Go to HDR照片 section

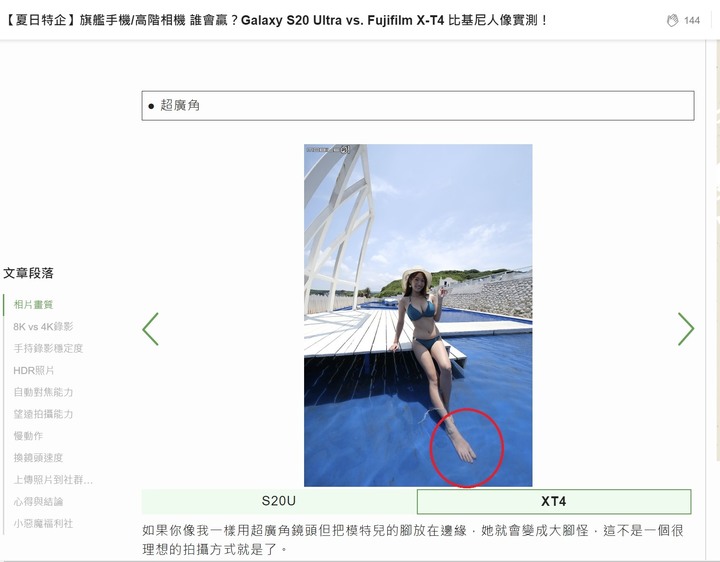pos(34,370)
